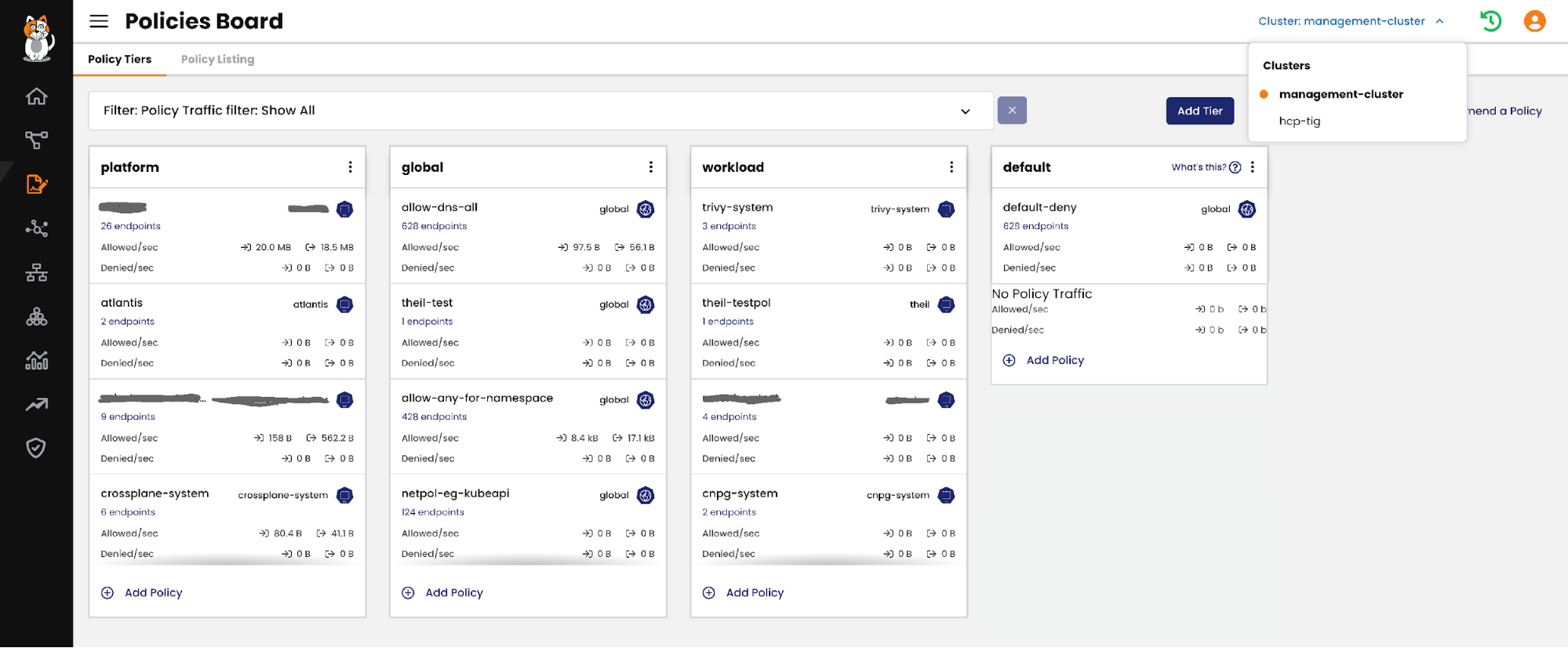The image size is (1568, 648).
Task: Click the green history clock icon
Action: tap(1490, 21)
